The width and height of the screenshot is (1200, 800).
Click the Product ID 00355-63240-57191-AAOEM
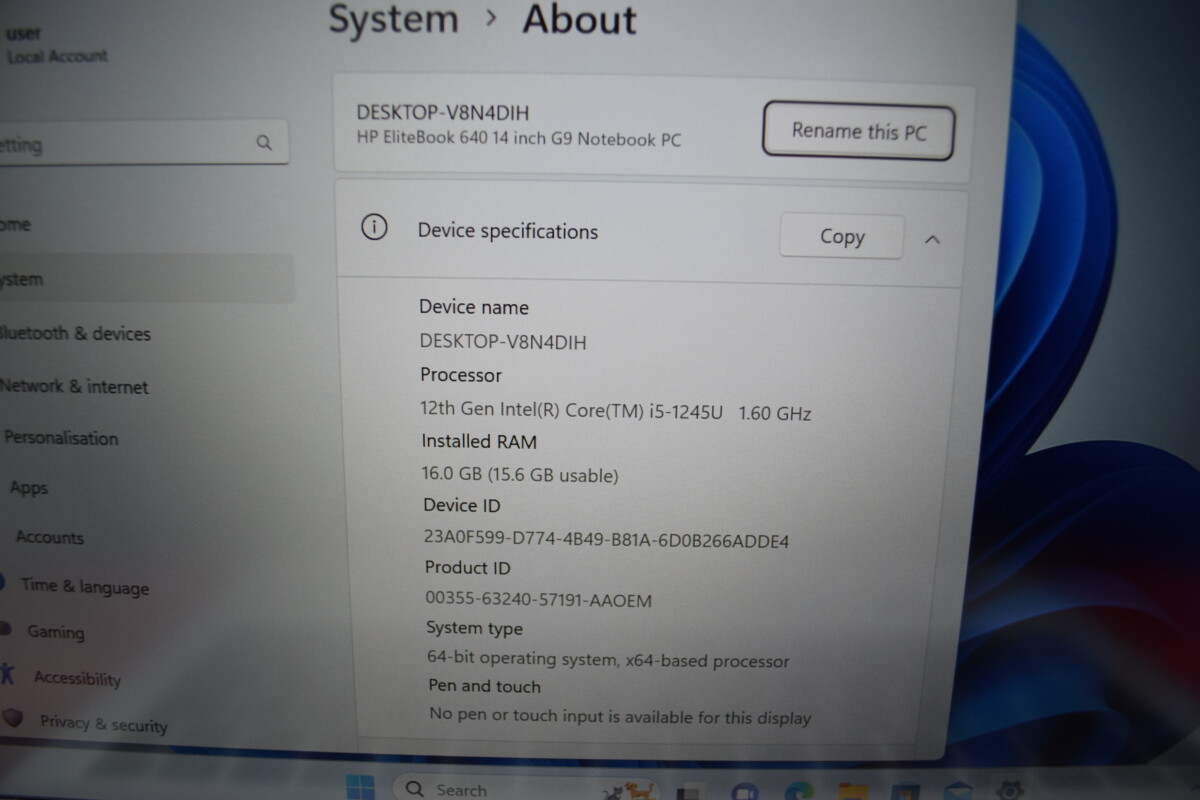point(539,600)
